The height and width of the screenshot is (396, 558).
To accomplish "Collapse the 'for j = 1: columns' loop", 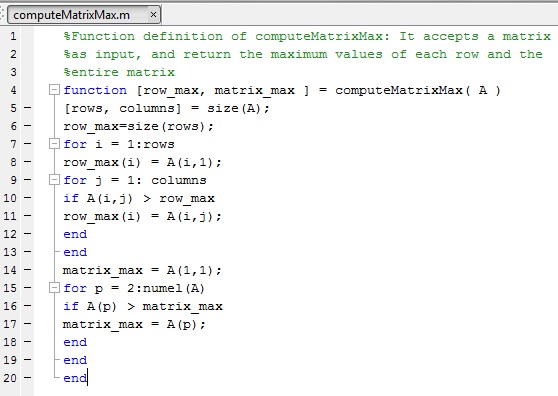I will [54, 180].
